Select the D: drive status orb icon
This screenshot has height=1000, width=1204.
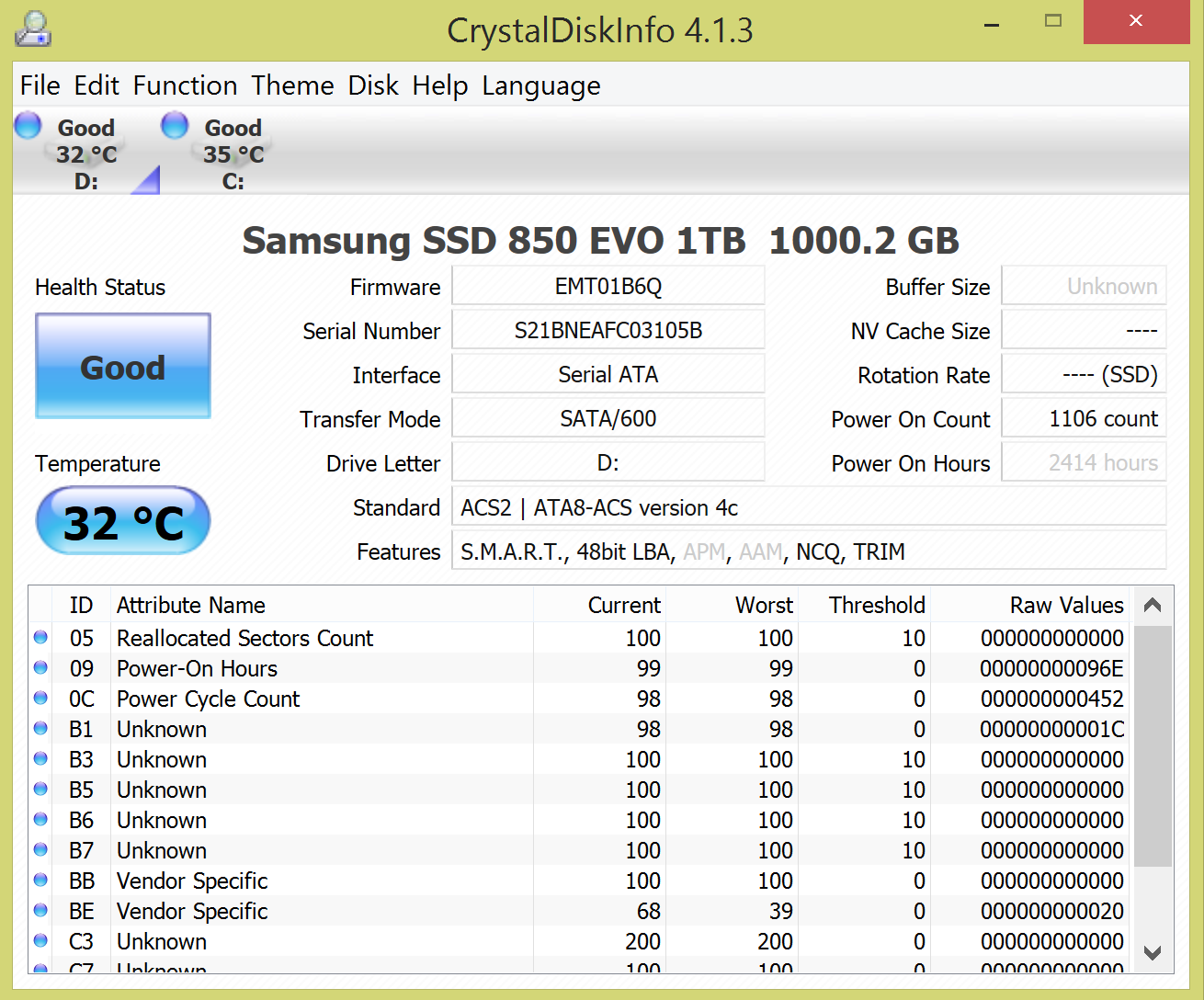tap(28, 124)
